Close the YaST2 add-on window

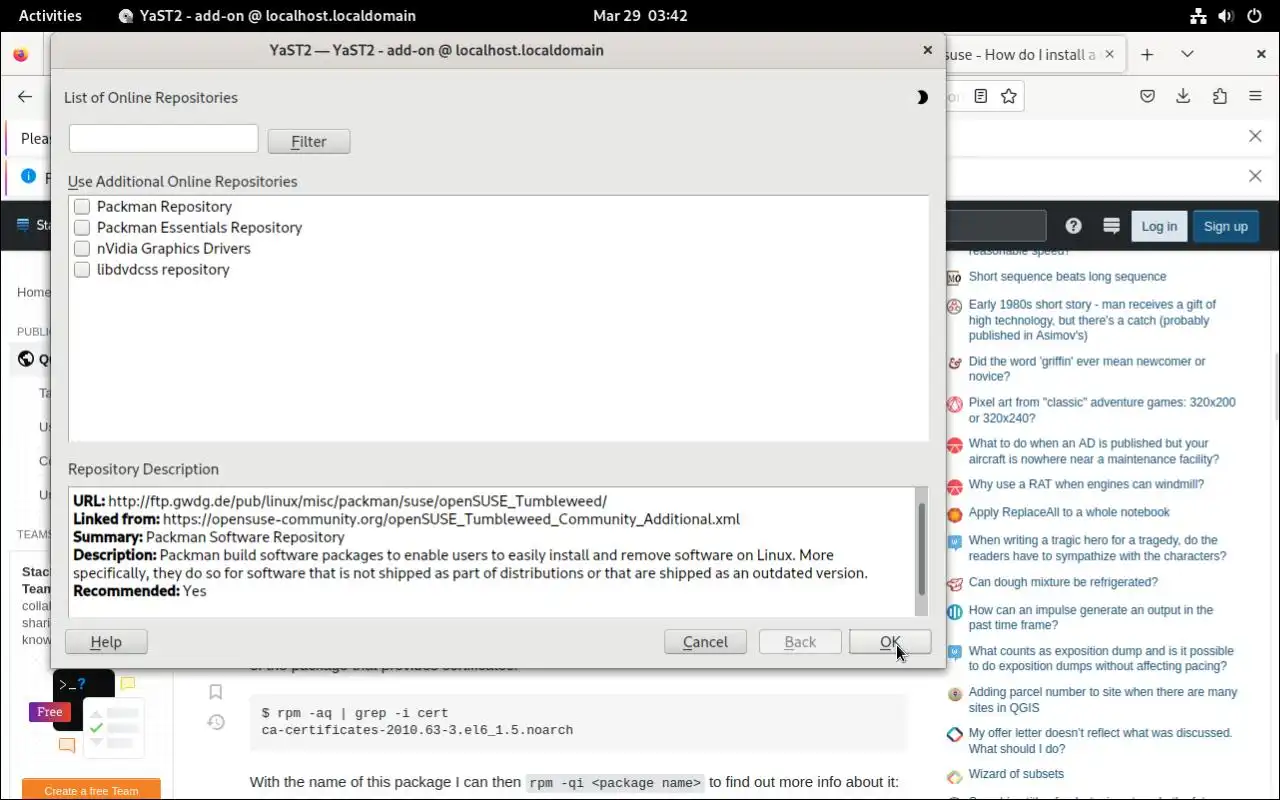tap(927, 50)
